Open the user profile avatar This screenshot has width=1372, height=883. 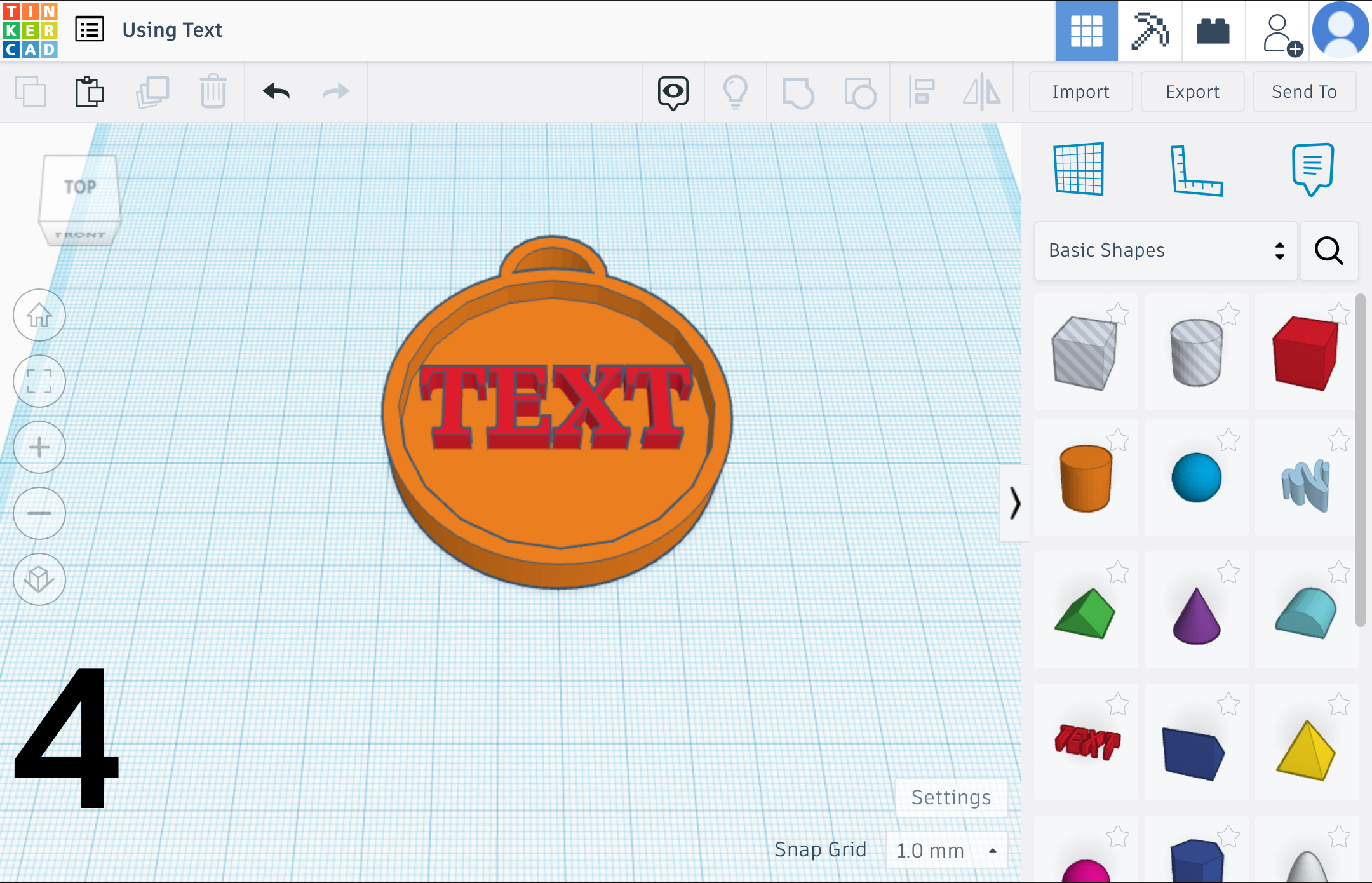click(x=1340, y=30)
